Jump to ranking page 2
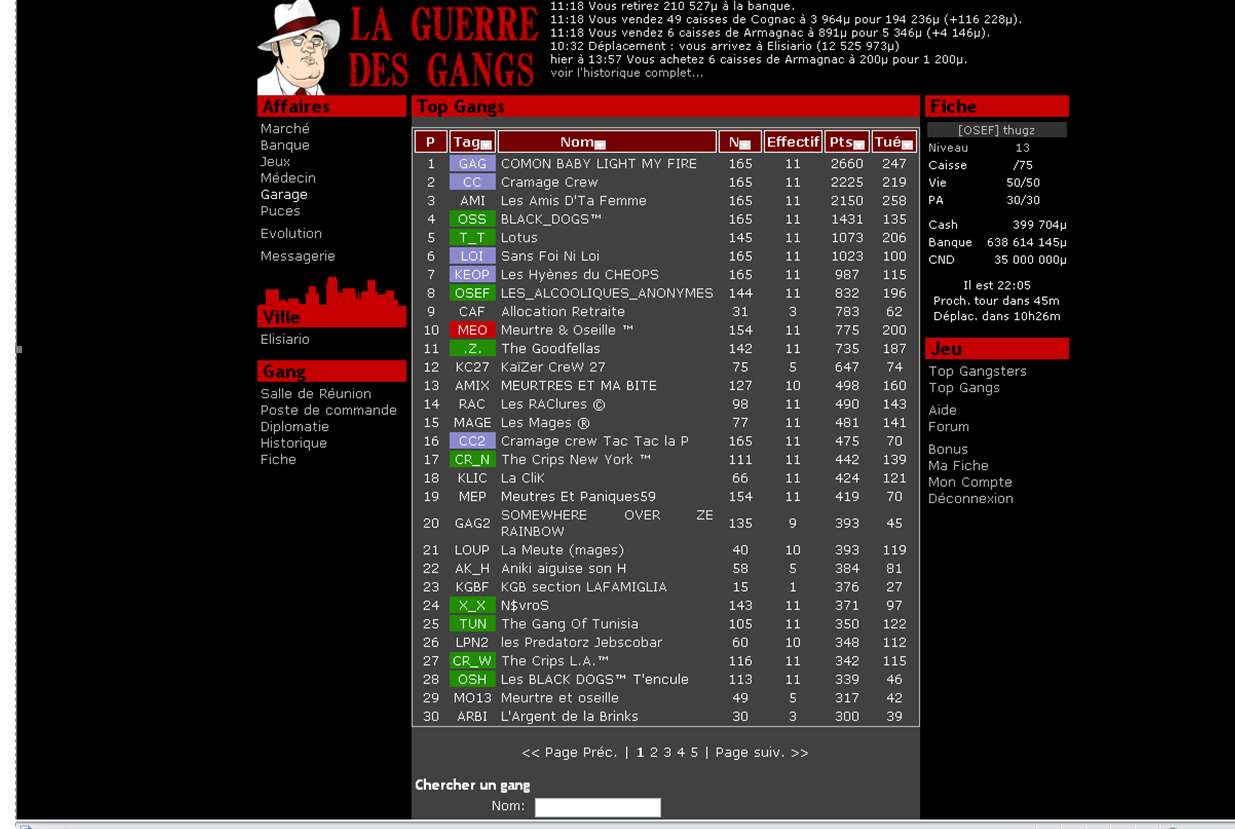The height and width of the screenshot is (829, 1235). [654, 753]
